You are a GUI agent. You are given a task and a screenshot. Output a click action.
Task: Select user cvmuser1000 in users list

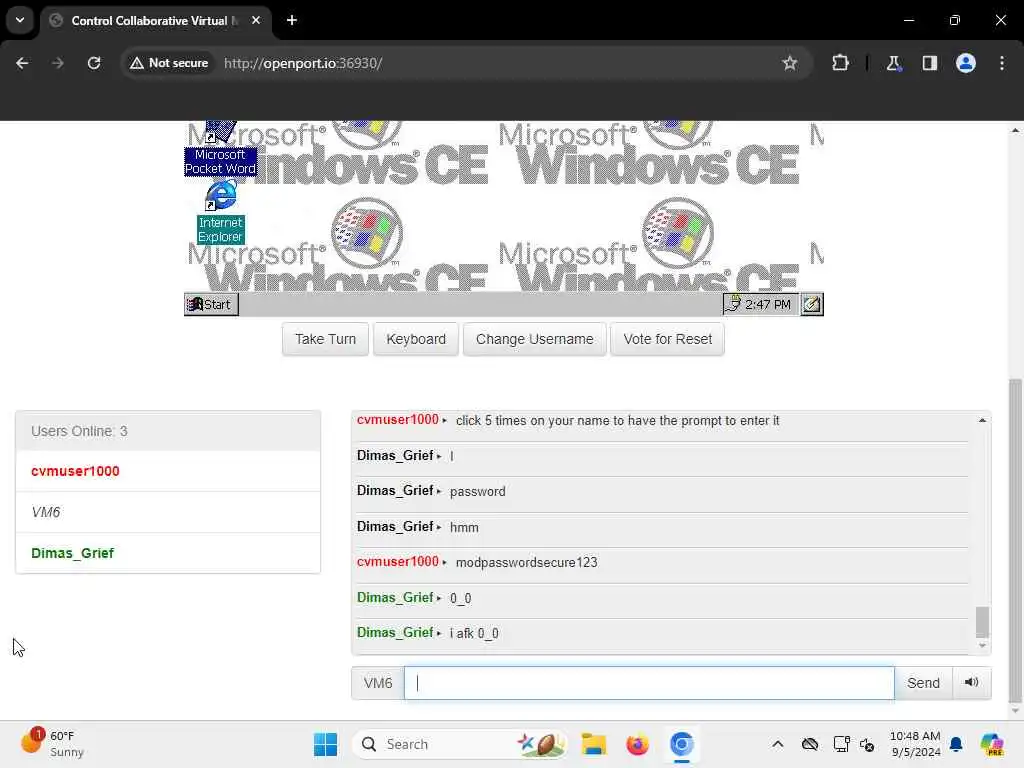168,471
